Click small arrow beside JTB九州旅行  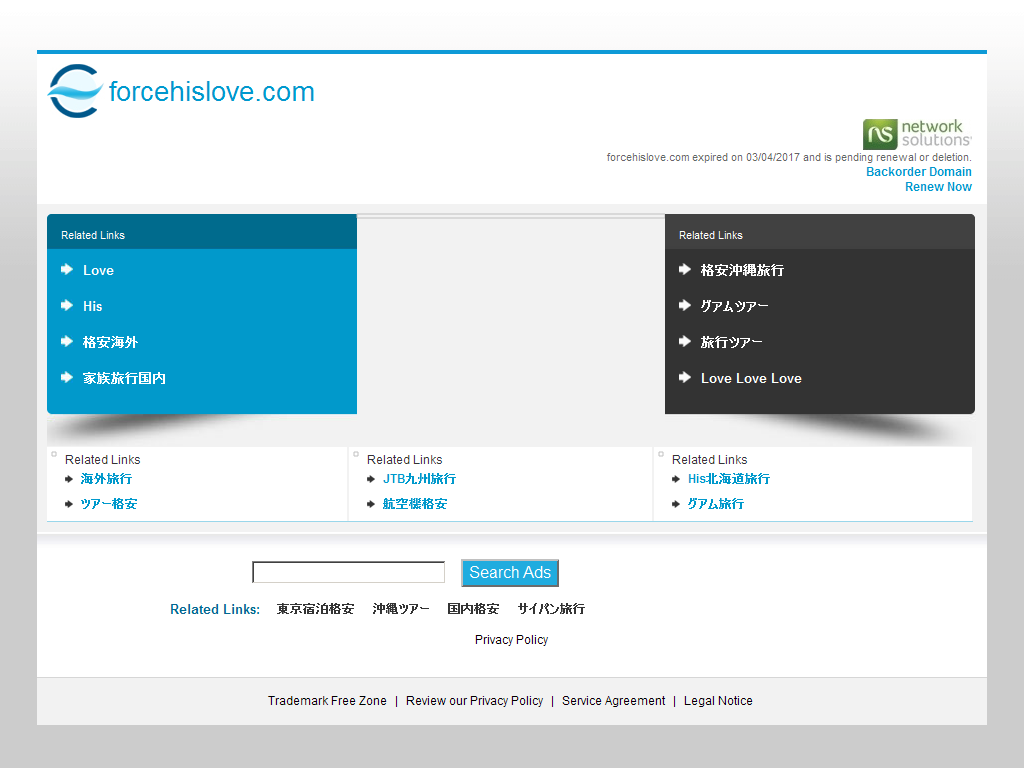pos(371,479)
